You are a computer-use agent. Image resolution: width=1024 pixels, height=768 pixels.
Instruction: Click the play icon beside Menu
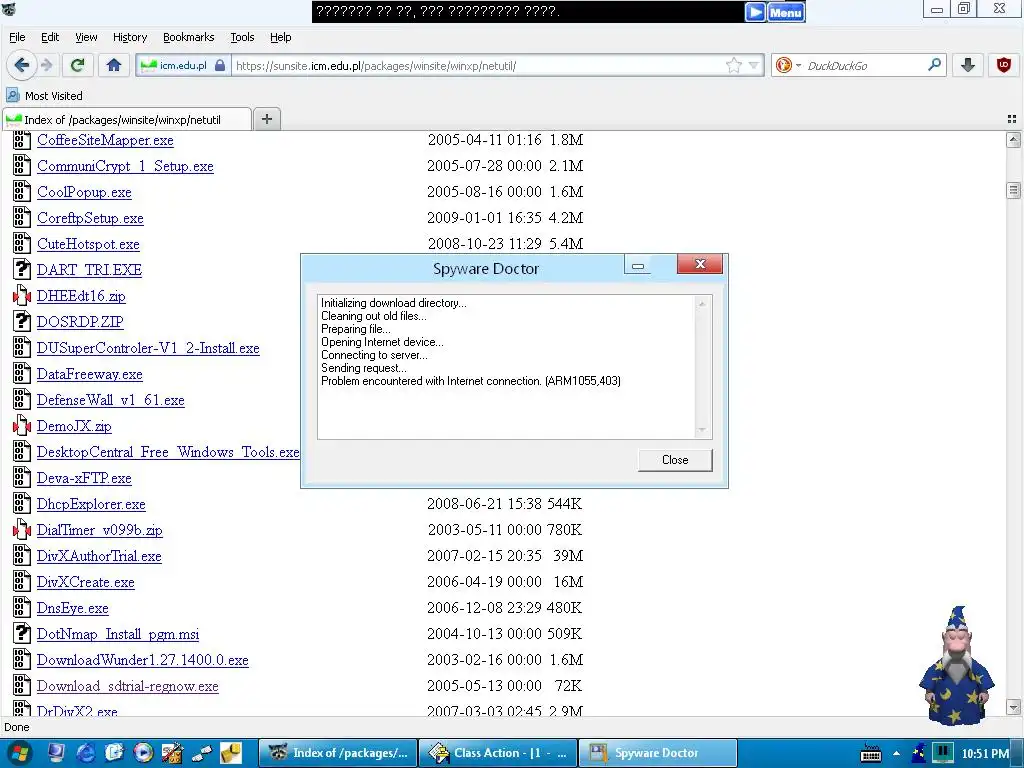756,12
